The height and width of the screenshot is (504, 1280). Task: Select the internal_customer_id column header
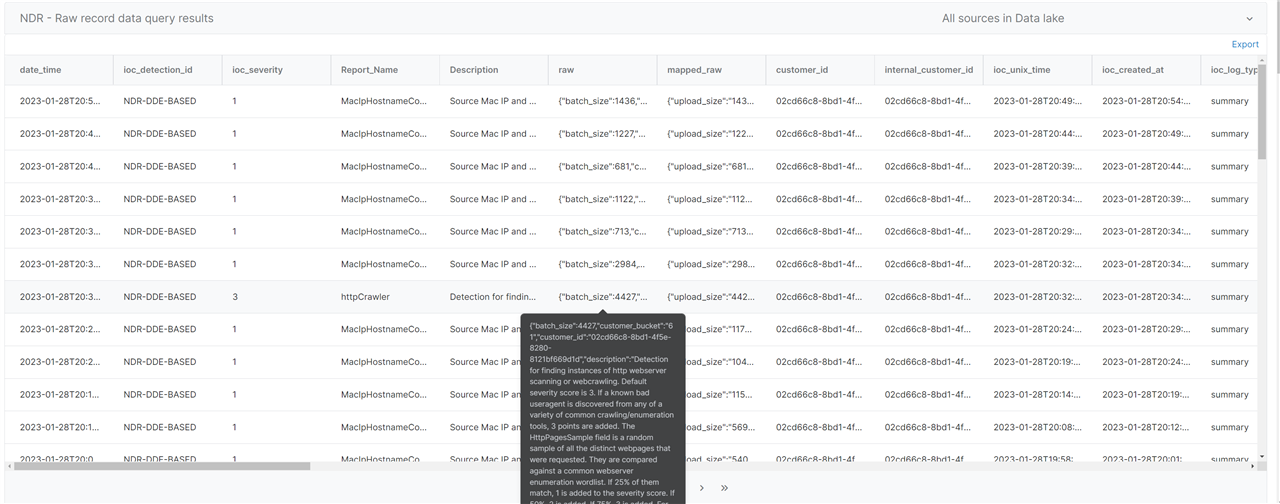(929, 70)
